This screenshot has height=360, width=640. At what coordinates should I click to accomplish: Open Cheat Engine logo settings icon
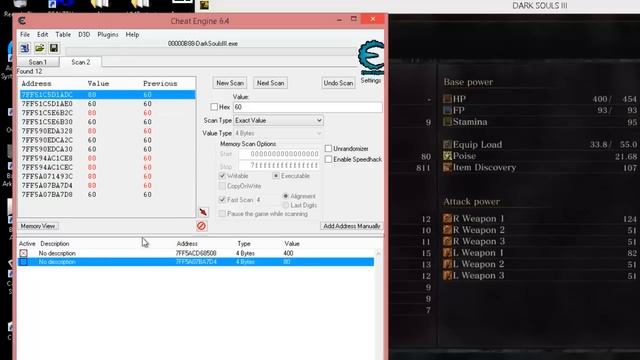371,57
